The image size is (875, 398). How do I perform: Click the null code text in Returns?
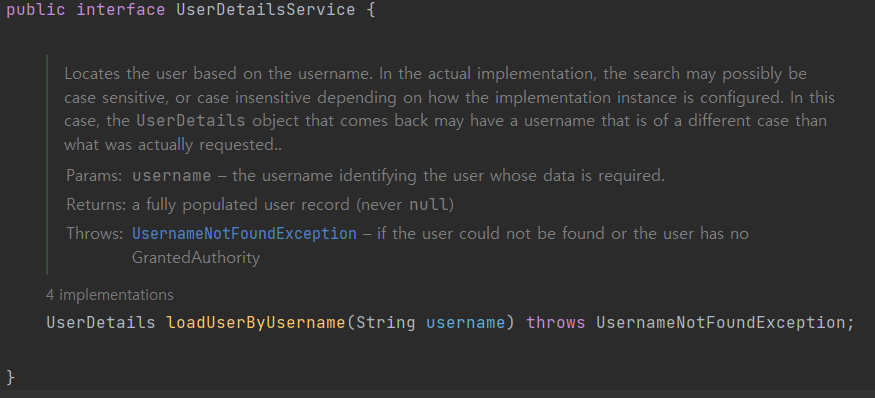429,205
